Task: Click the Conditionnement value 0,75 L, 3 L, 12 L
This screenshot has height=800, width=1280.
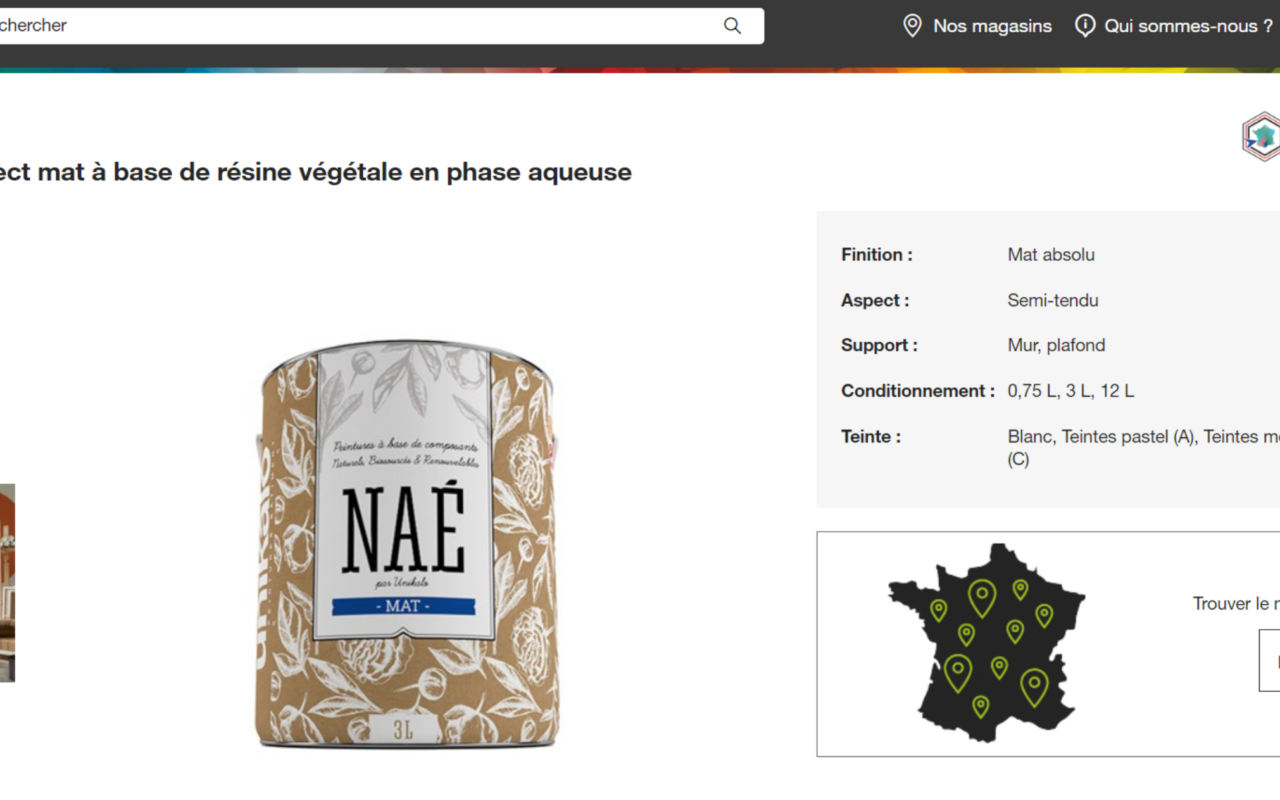Action: 1071,391
